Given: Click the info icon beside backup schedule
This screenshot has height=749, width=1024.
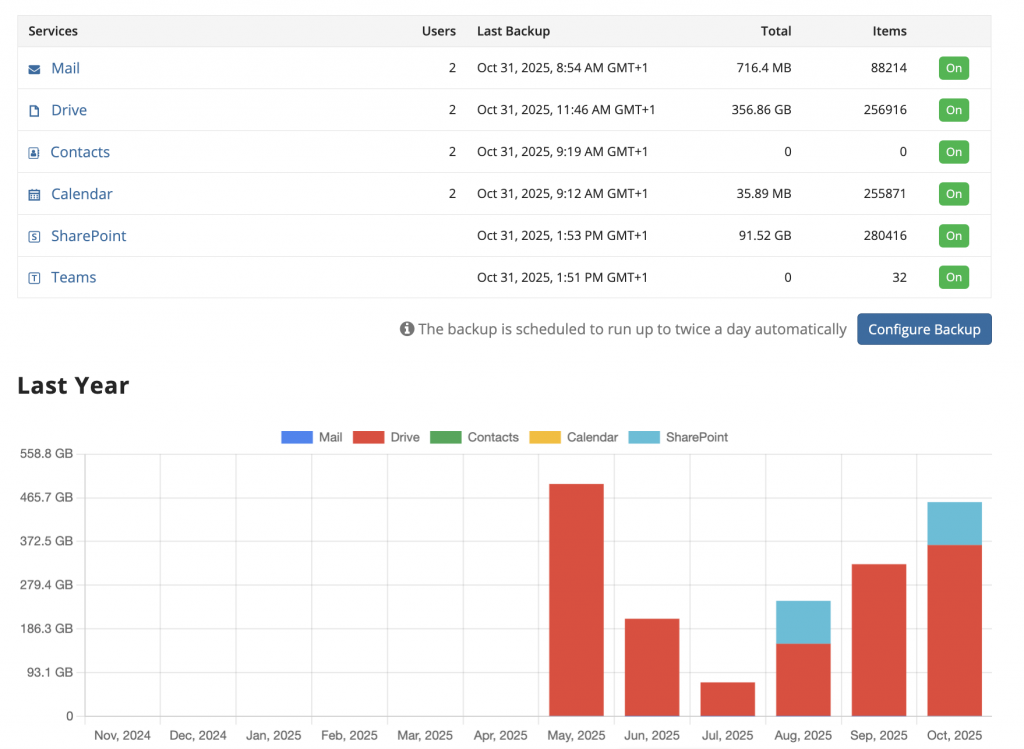Looking at the screenshot, I should click(407, 329).
